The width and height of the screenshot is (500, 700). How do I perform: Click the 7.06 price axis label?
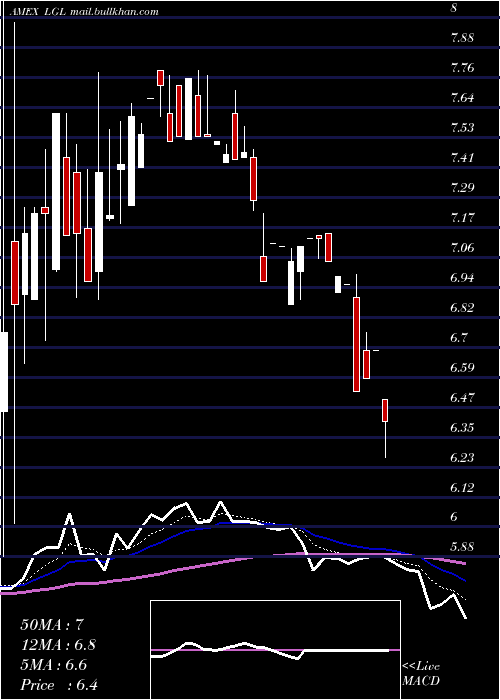(x=462, y=248)
